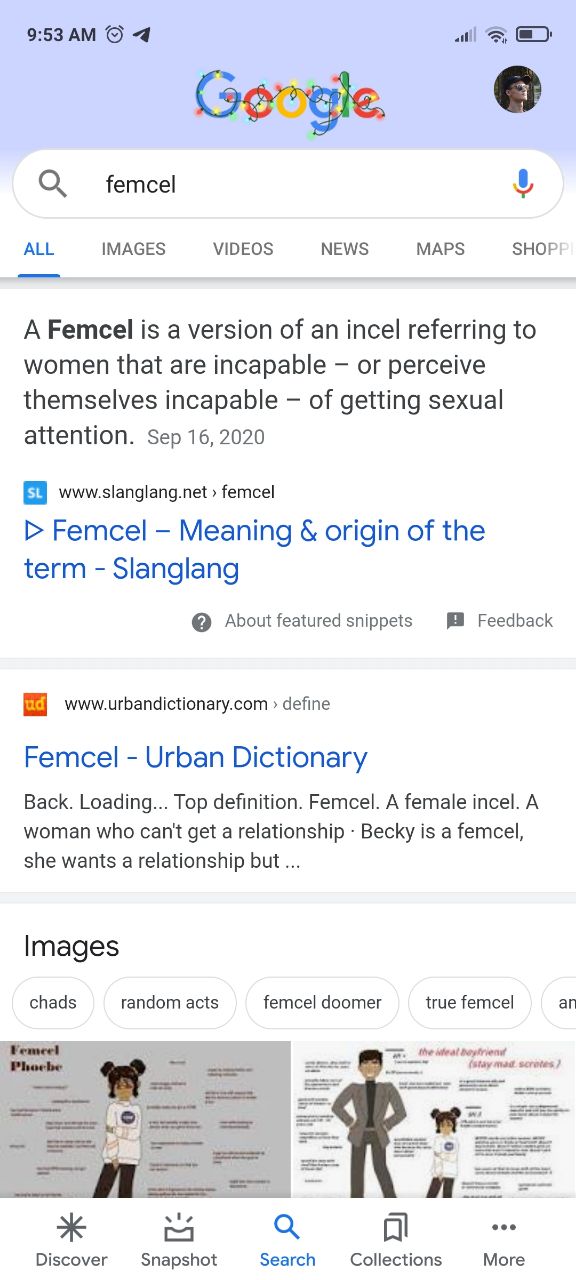Open Snapshot in bottom navigation

179,1227
